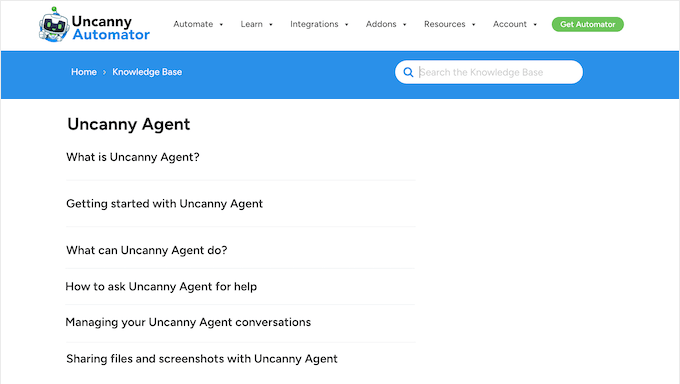Expand dropdown arrow next to Addons
The height and width of the screenshot is (384, 680).
click(x=405, y=25)
